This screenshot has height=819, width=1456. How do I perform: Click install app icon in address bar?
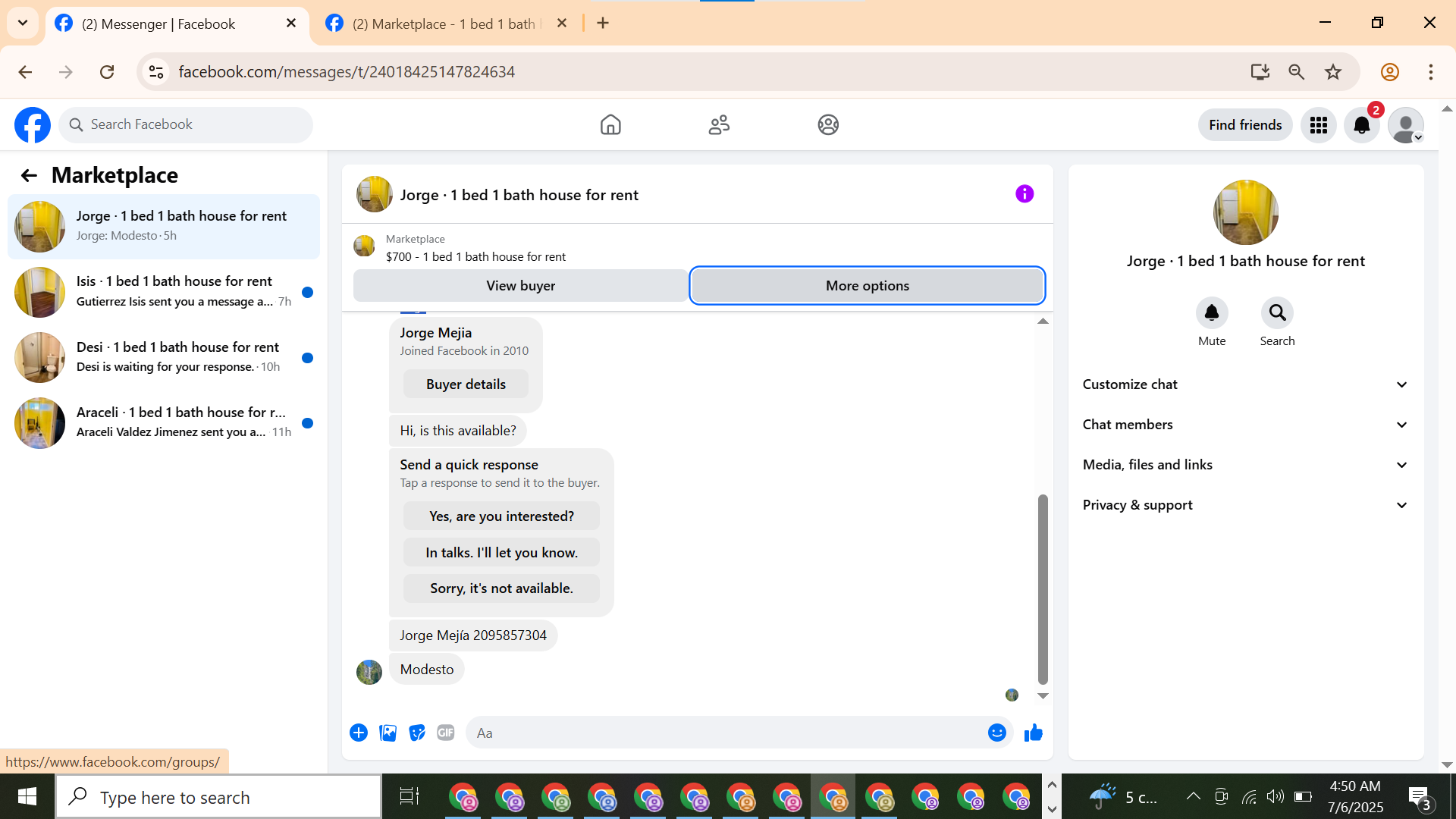1260,72
